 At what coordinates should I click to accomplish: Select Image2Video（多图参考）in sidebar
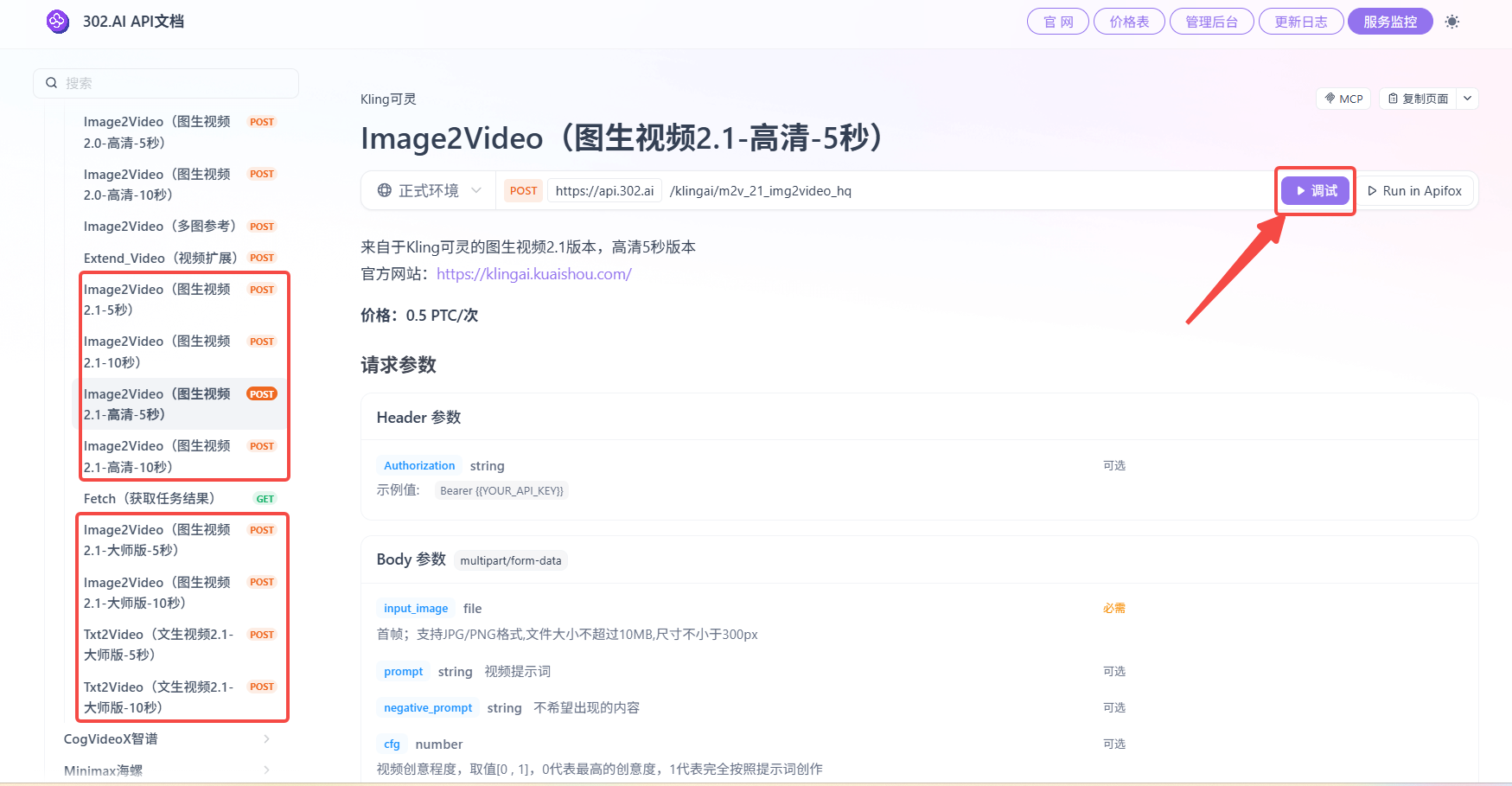point(181,227)
